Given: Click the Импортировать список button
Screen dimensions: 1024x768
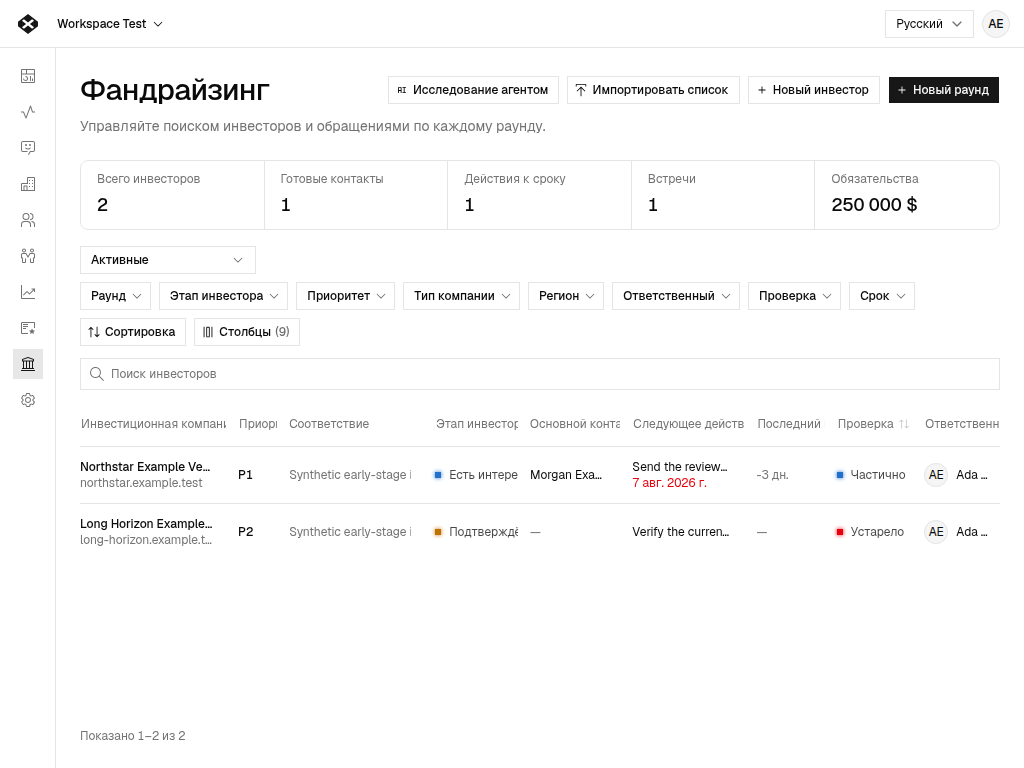Looking at the screenshot, I should (653, 90).
